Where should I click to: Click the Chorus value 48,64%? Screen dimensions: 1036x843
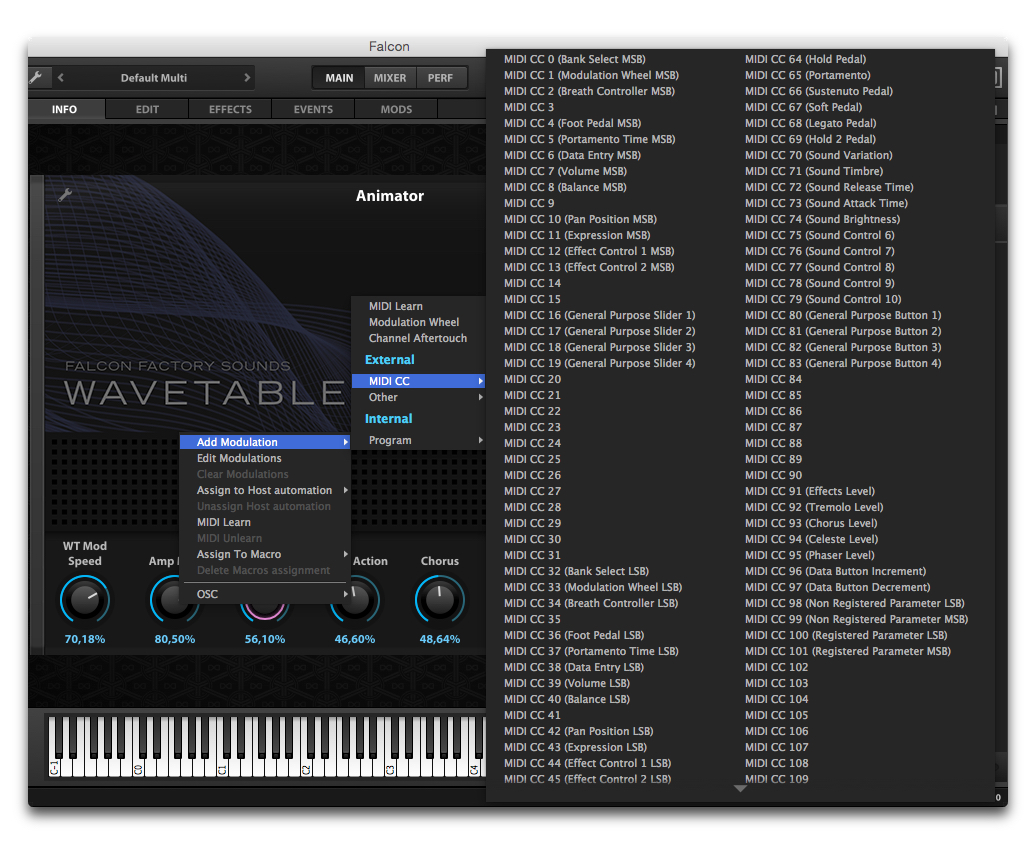point(439,639)
